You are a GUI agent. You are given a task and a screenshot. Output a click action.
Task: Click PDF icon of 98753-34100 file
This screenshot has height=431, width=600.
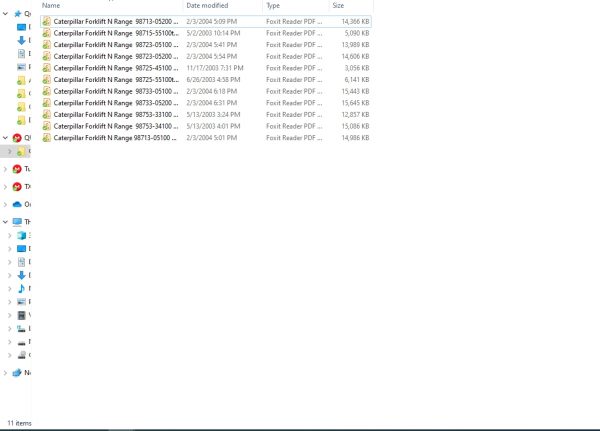(46, 126)
